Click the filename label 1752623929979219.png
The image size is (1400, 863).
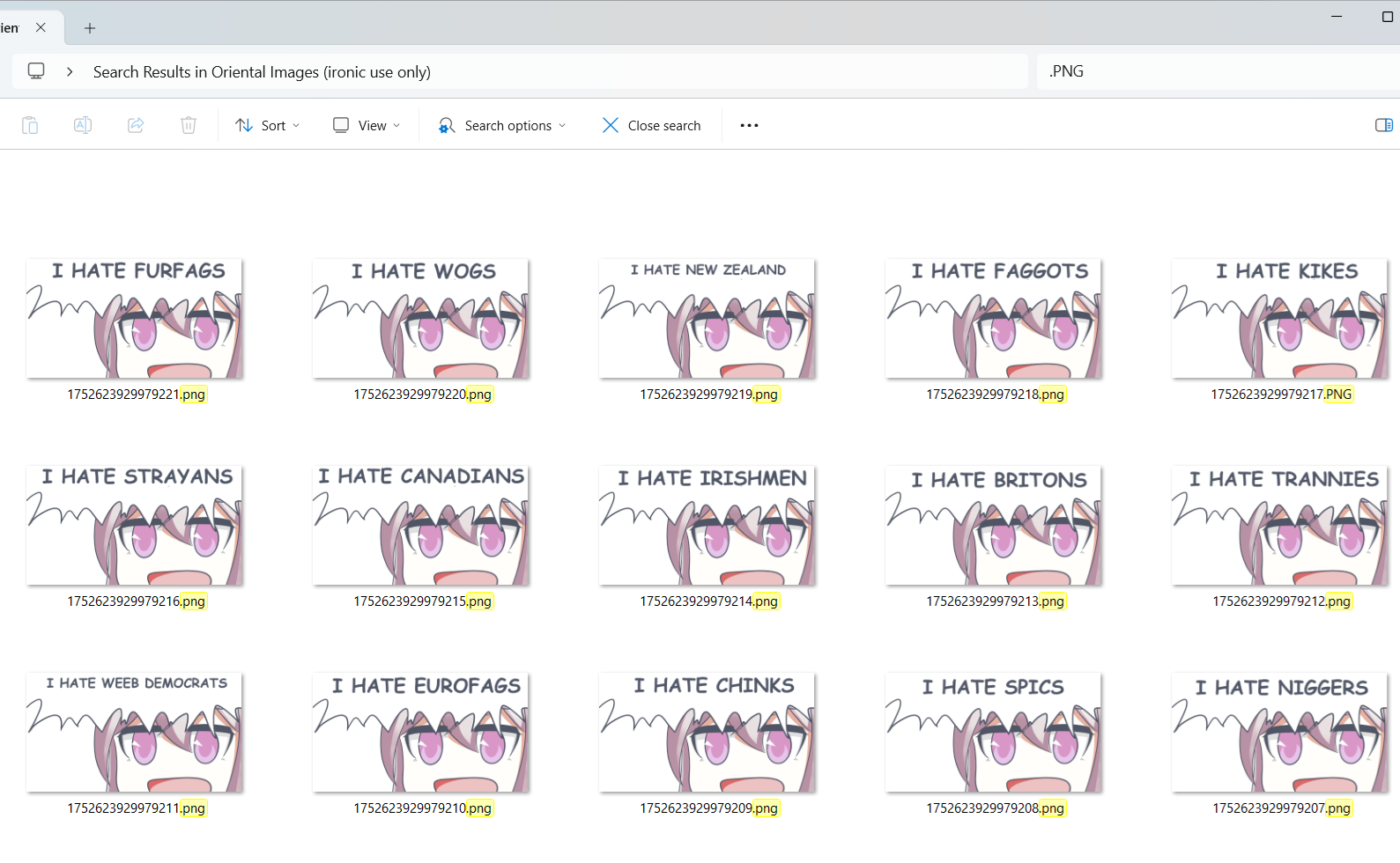[709, 395]
